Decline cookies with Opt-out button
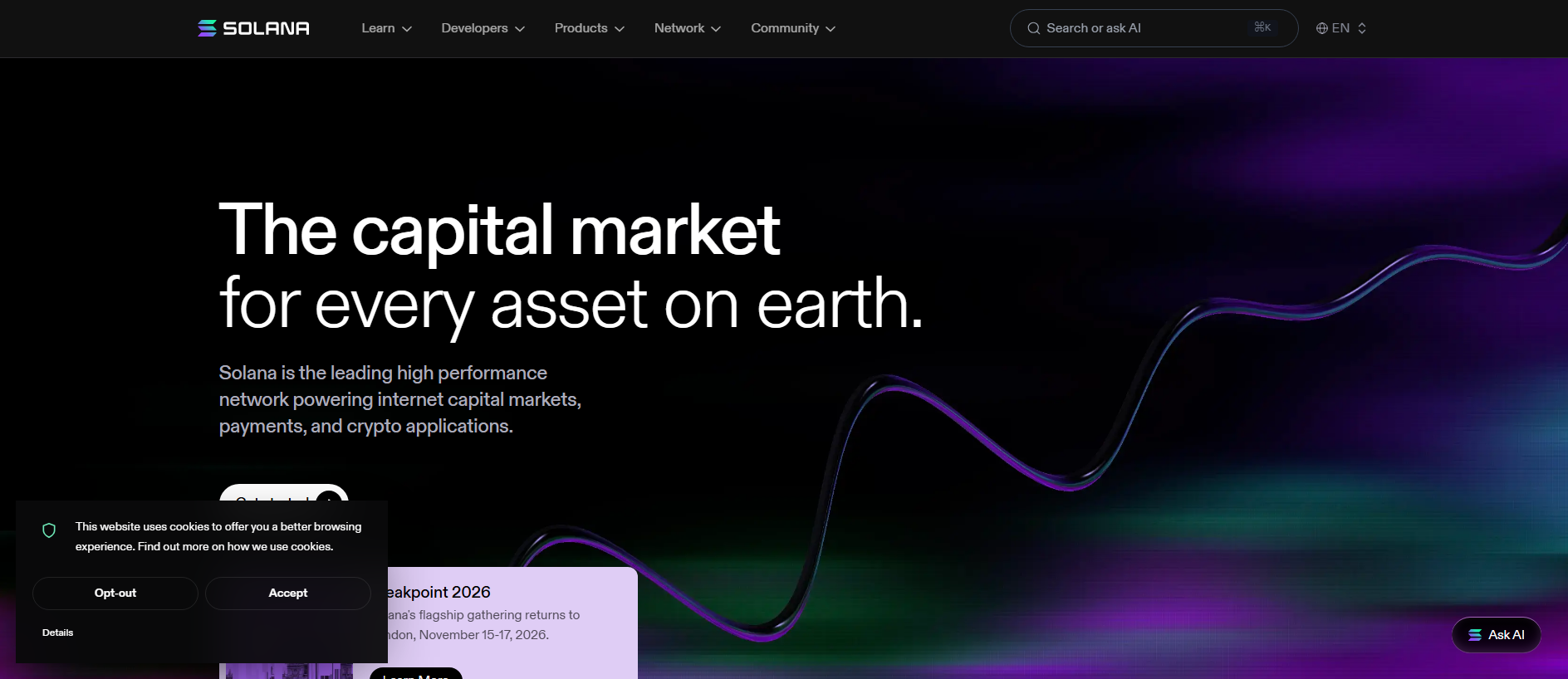The width and height of the screenshot is (1568, 679). coord(115,594)
